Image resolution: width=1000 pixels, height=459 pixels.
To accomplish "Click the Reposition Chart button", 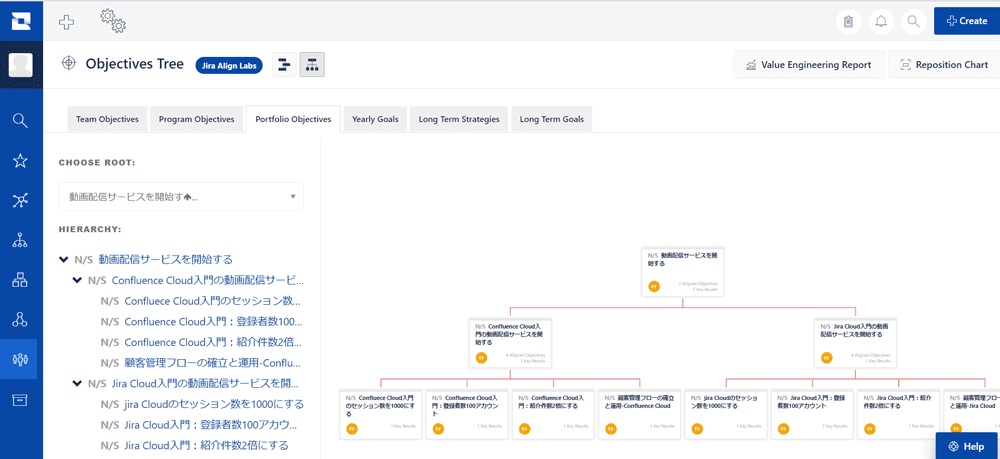I will click(x=945, y=64).
